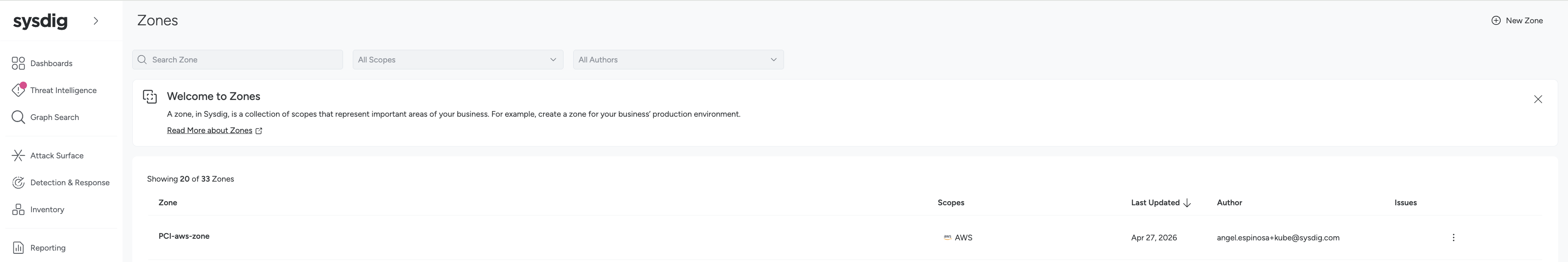Open Read More about Zones link
Screen dimensions: 1568x262
pyautogui.click(x=209, y=130)
